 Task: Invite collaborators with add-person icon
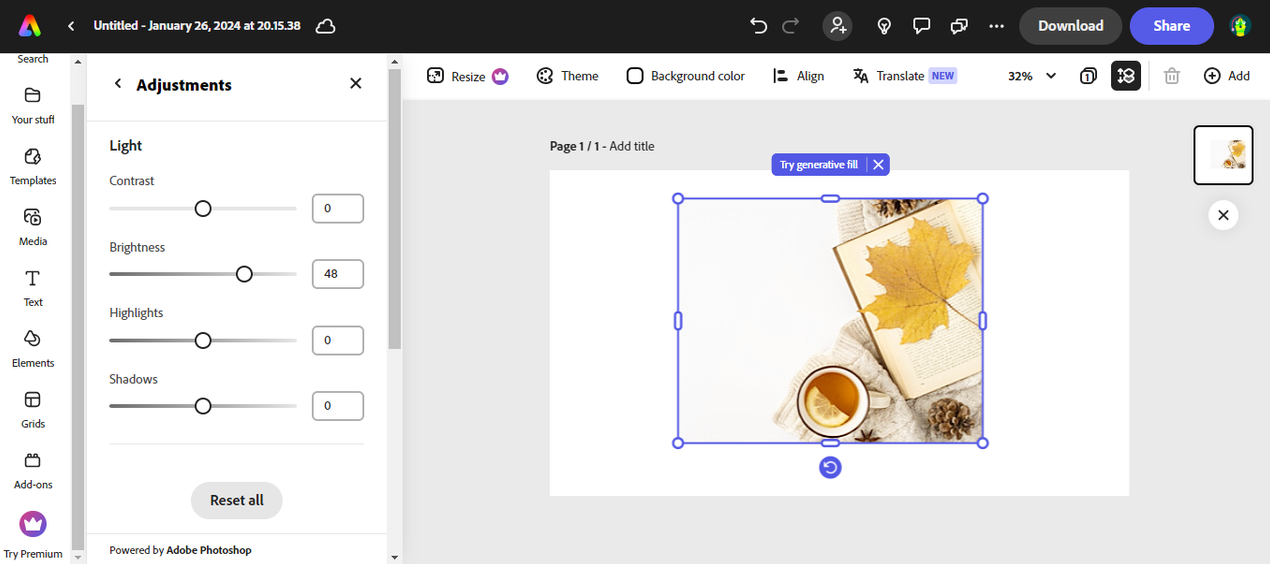838,26
